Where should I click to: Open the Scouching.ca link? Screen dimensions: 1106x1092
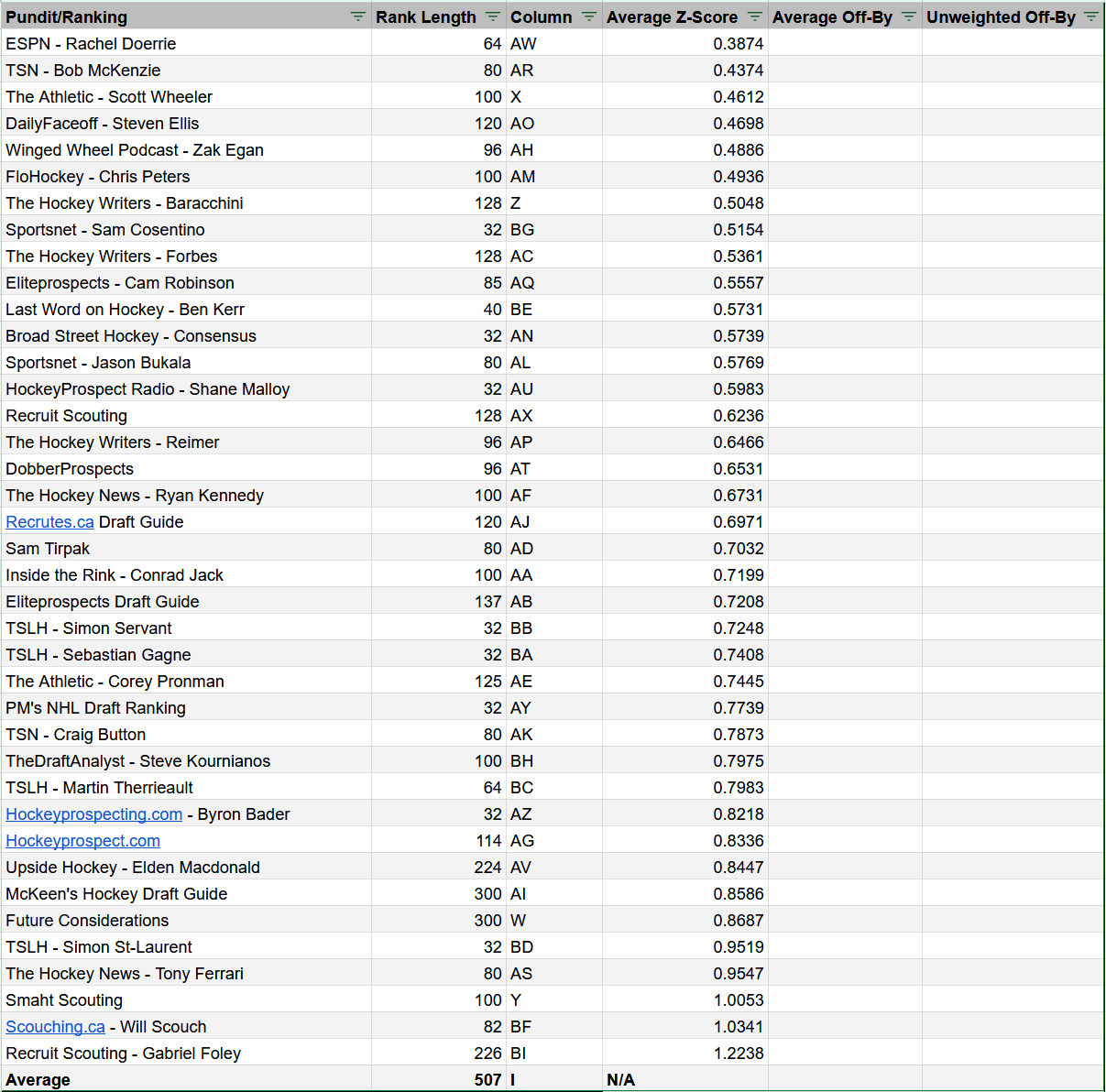55,1027
